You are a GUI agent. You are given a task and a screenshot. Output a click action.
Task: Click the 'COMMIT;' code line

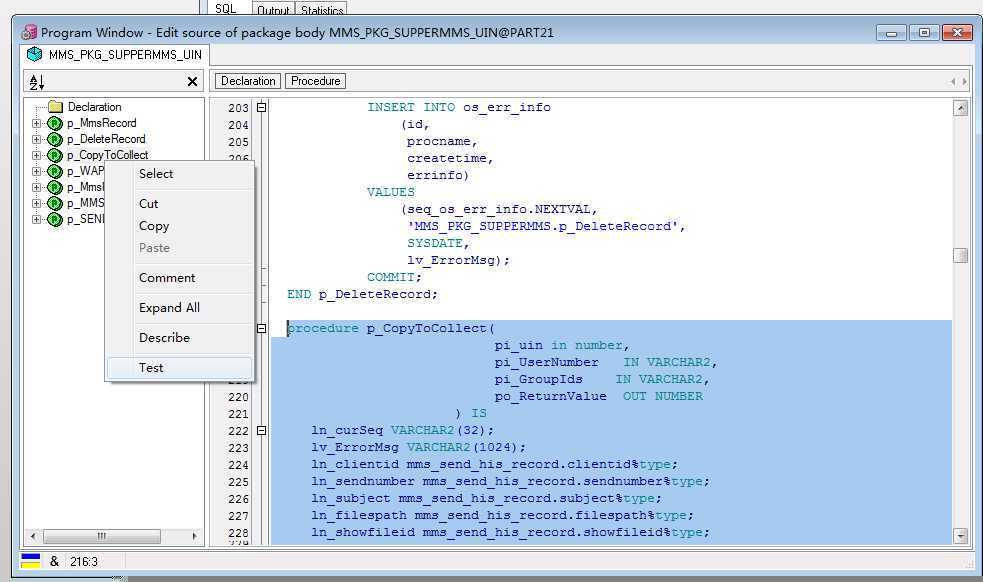pos(394,277)
